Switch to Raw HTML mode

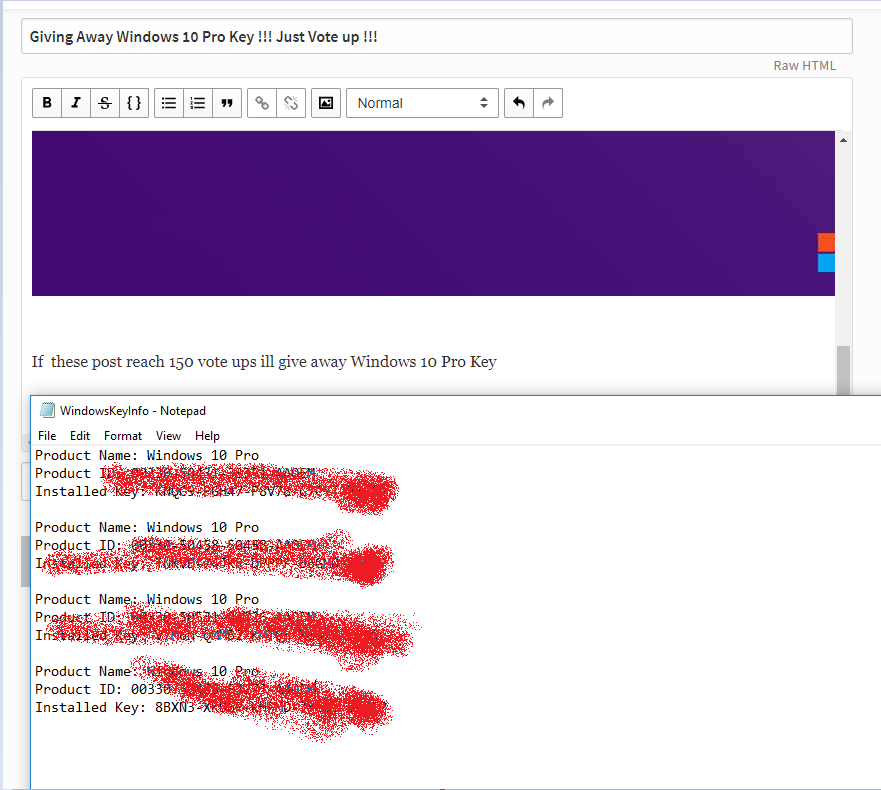click(805, 66)
